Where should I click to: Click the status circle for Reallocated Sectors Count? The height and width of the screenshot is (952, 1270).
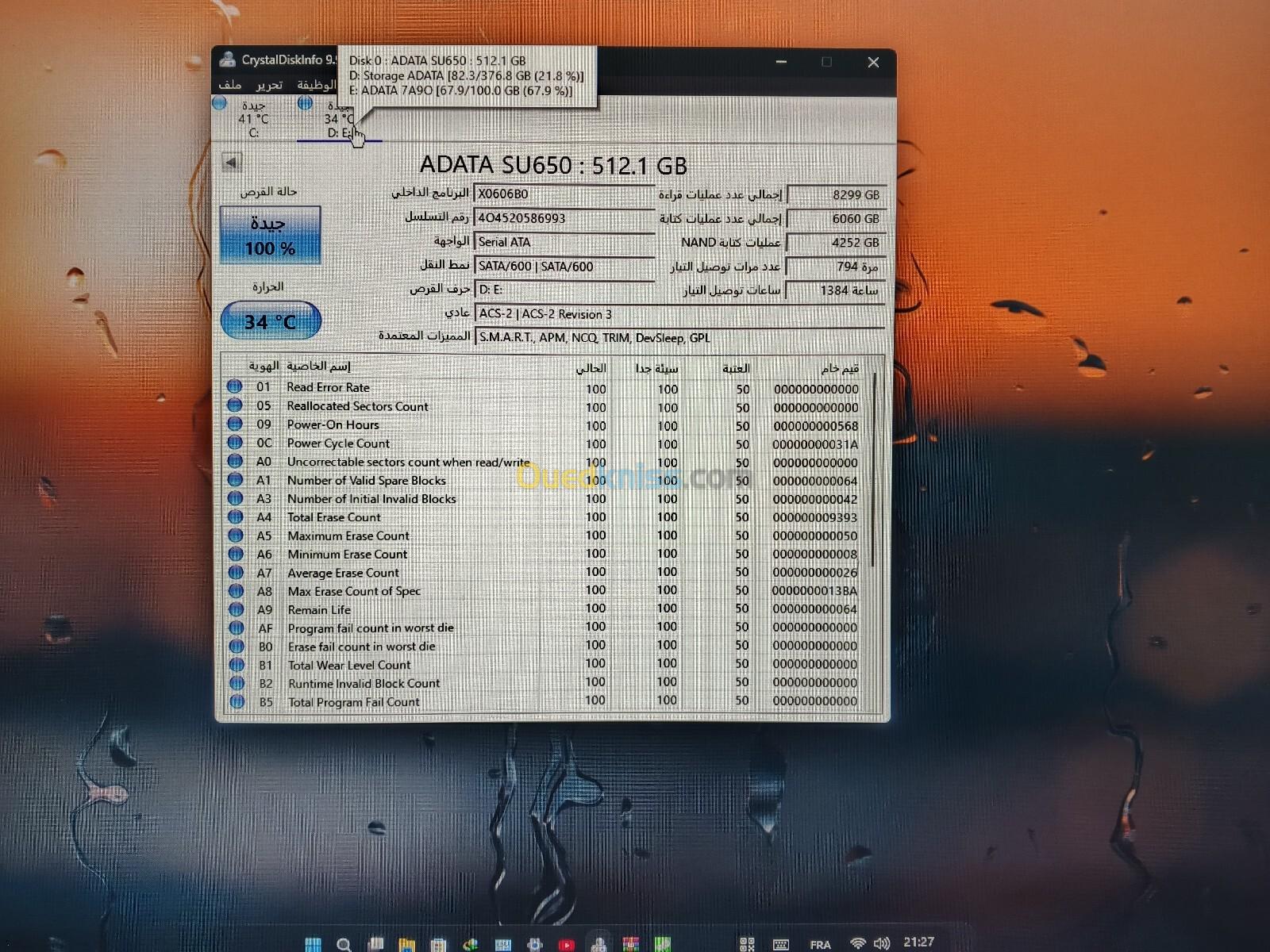pos(234,405)
